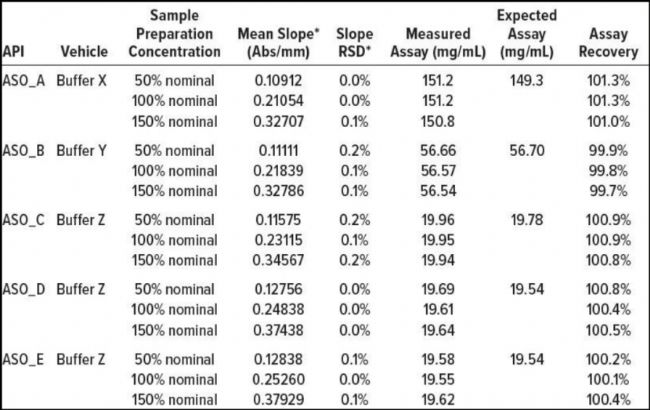Screen dimensions: 650x410
Task: Click the ASO_D row label
Action: click(25, 289)
